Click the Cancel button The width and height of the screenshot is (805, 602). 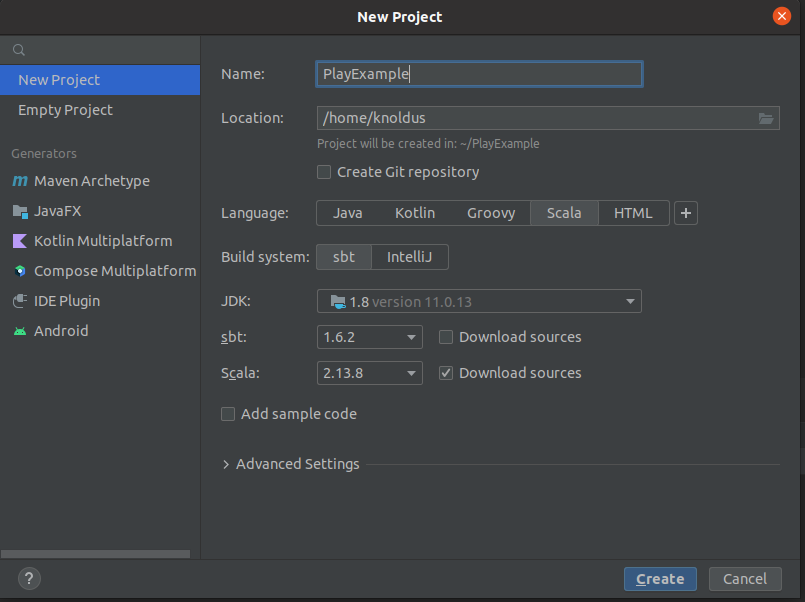[745, 579]
